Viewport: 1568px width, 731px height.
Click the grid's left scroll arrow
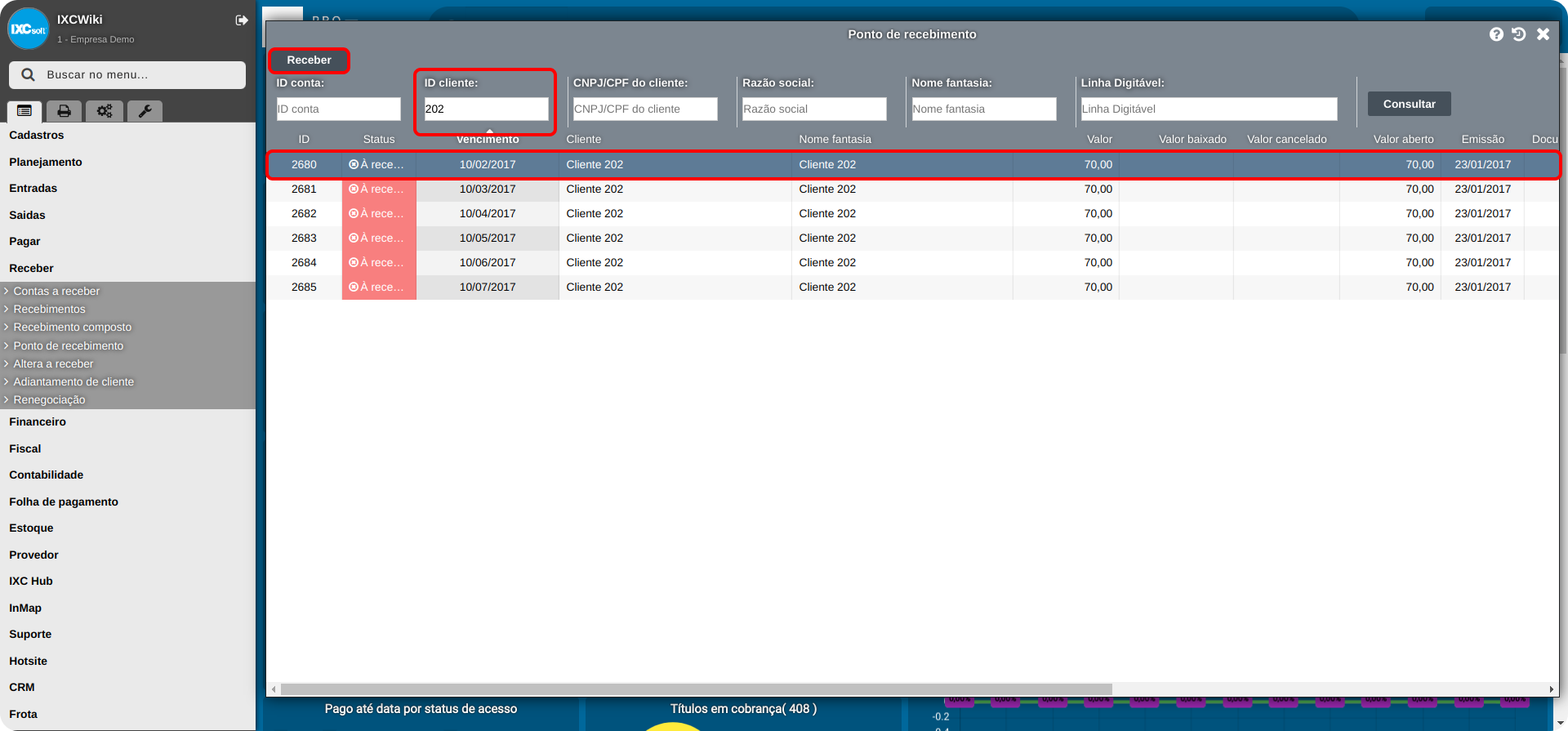(x=274, y=689)
